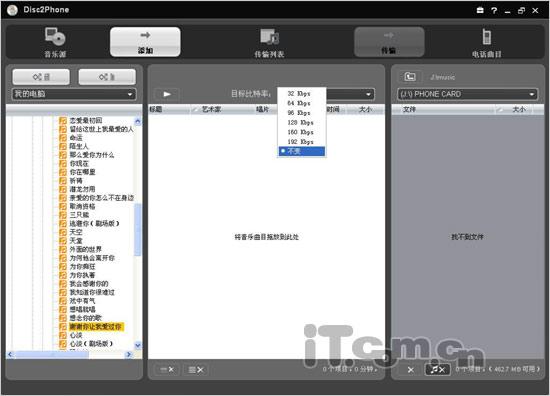This screenshot has width=550, height=396.
Task: Sort transfer list by its 大小 column
Action: click(x=365, y=109)
